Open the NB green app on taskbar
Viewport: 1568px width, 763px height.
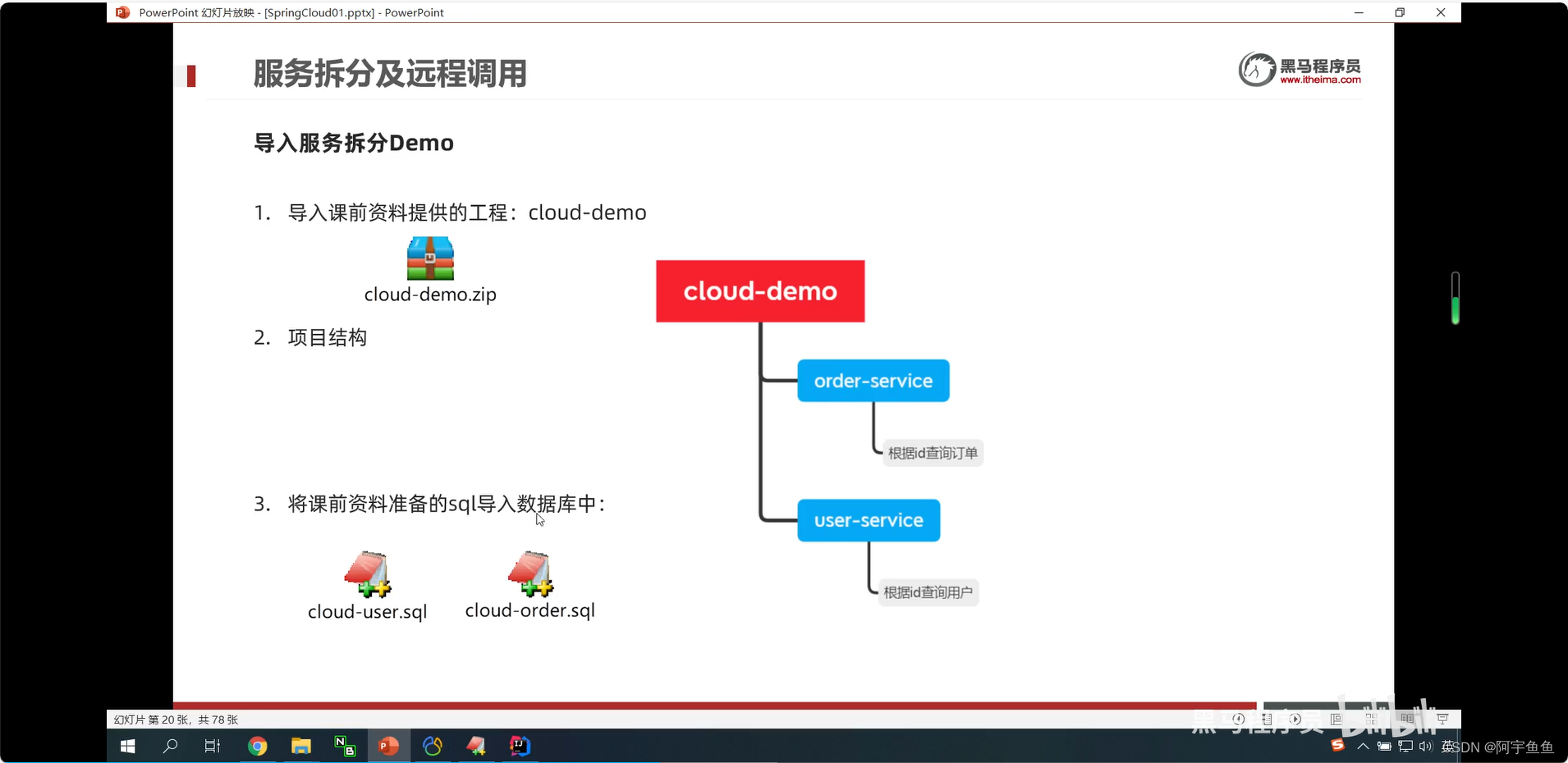click(x=345, y=746)
